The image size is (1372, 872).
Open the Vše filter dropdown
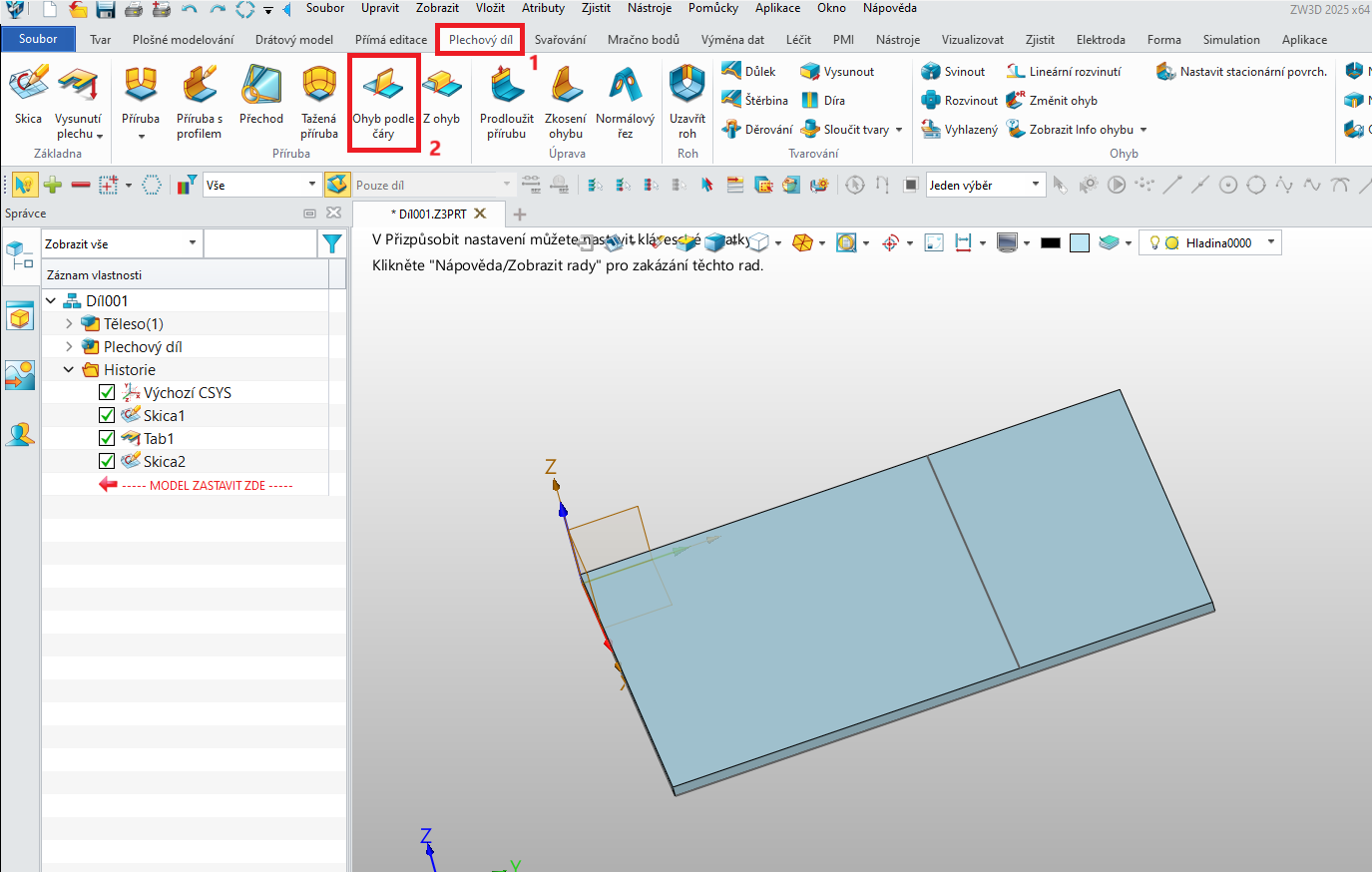(x=261, y=185)
